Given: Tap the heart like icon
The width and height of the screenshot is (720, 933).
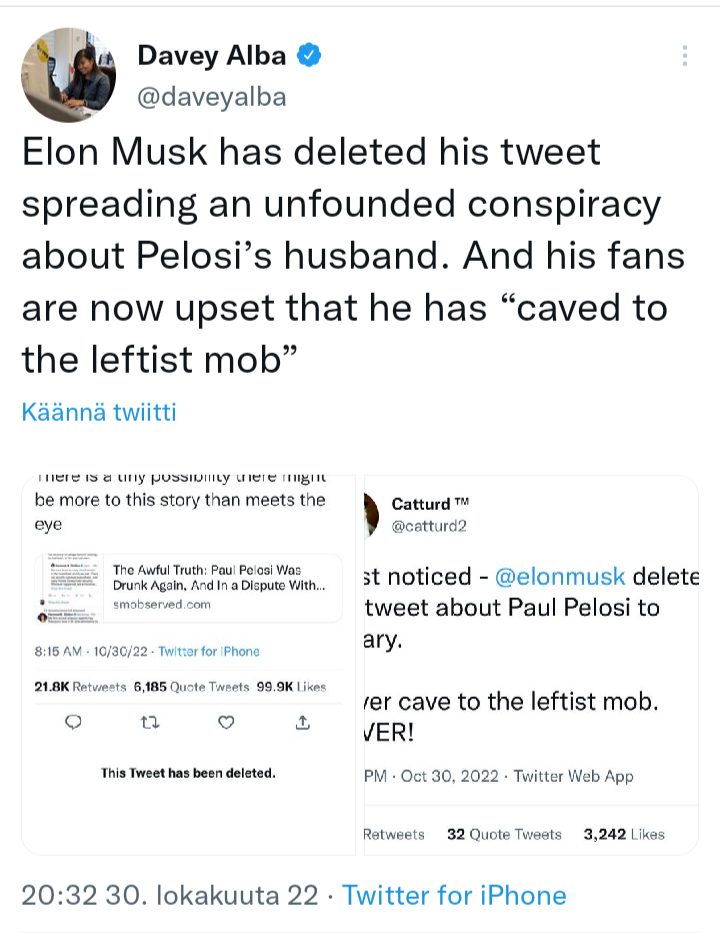Looking at the screenshot, I should point(226,723).
